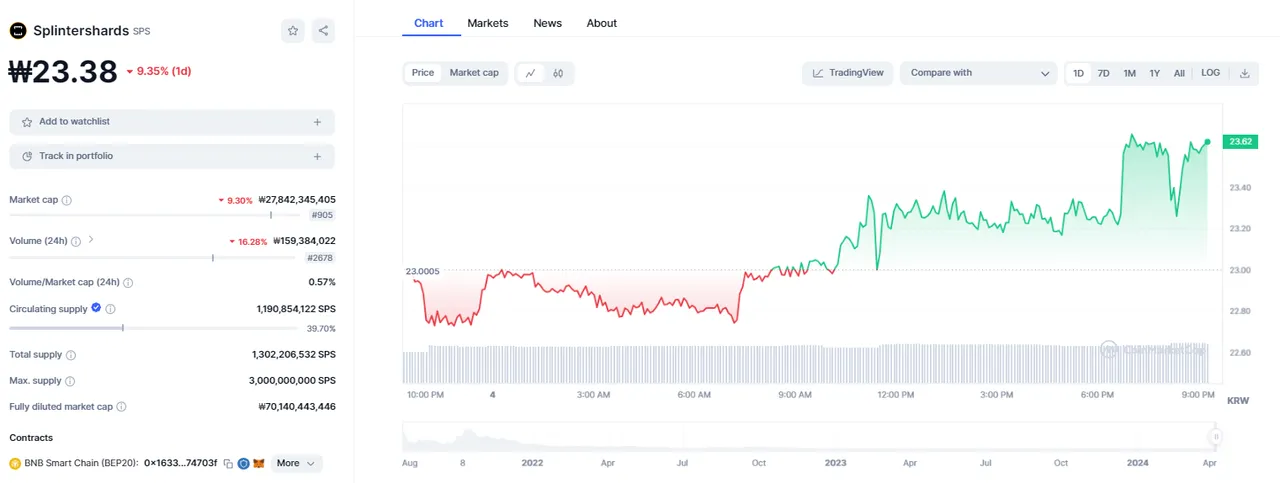Copy the BEP20 contract address
The height and width of the screenshot is (483, 1280).
click(x=228, y=464)
